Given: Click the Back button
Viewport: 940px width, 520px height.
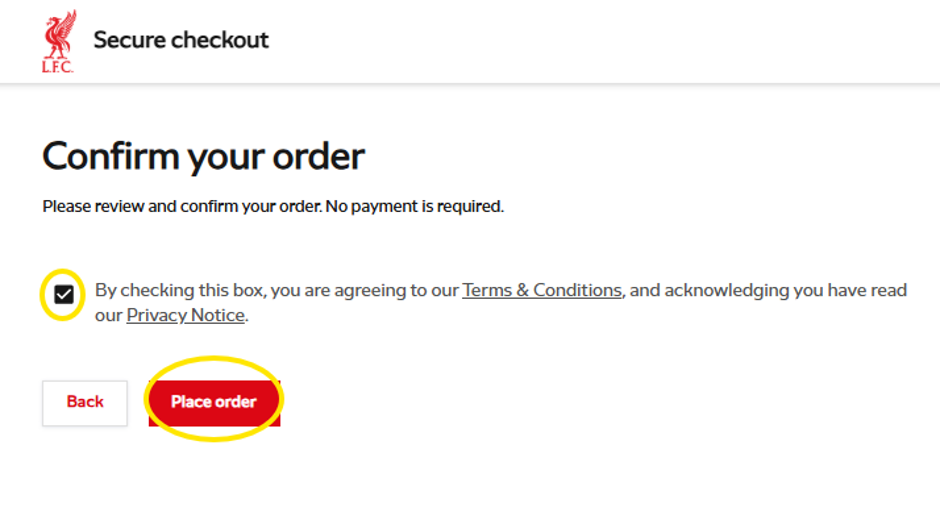Looking at the screenshot, I should tap(85, 403).
